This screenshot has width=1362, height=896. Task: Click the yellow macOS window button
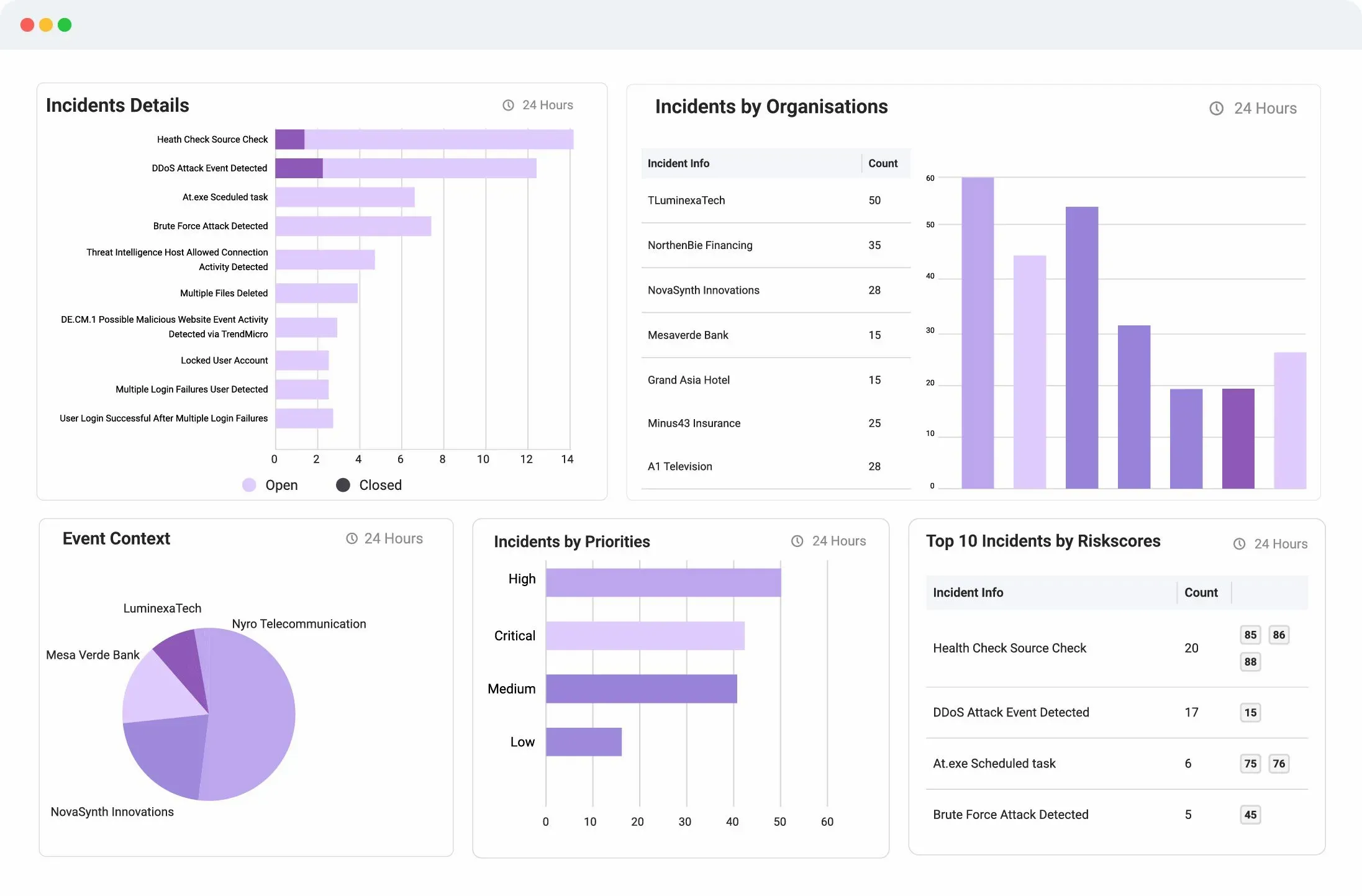(46, 25)
